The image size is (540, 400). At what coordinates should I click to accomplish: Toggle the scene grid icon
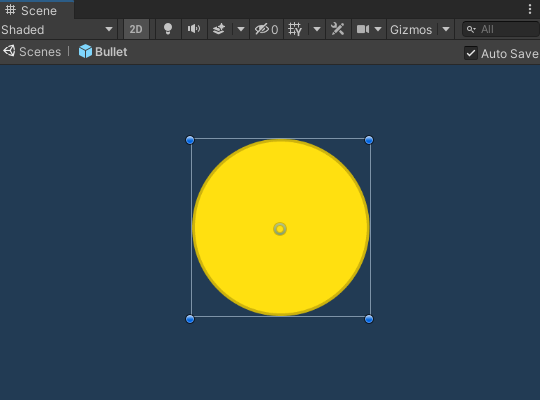(x=295, y=29)
